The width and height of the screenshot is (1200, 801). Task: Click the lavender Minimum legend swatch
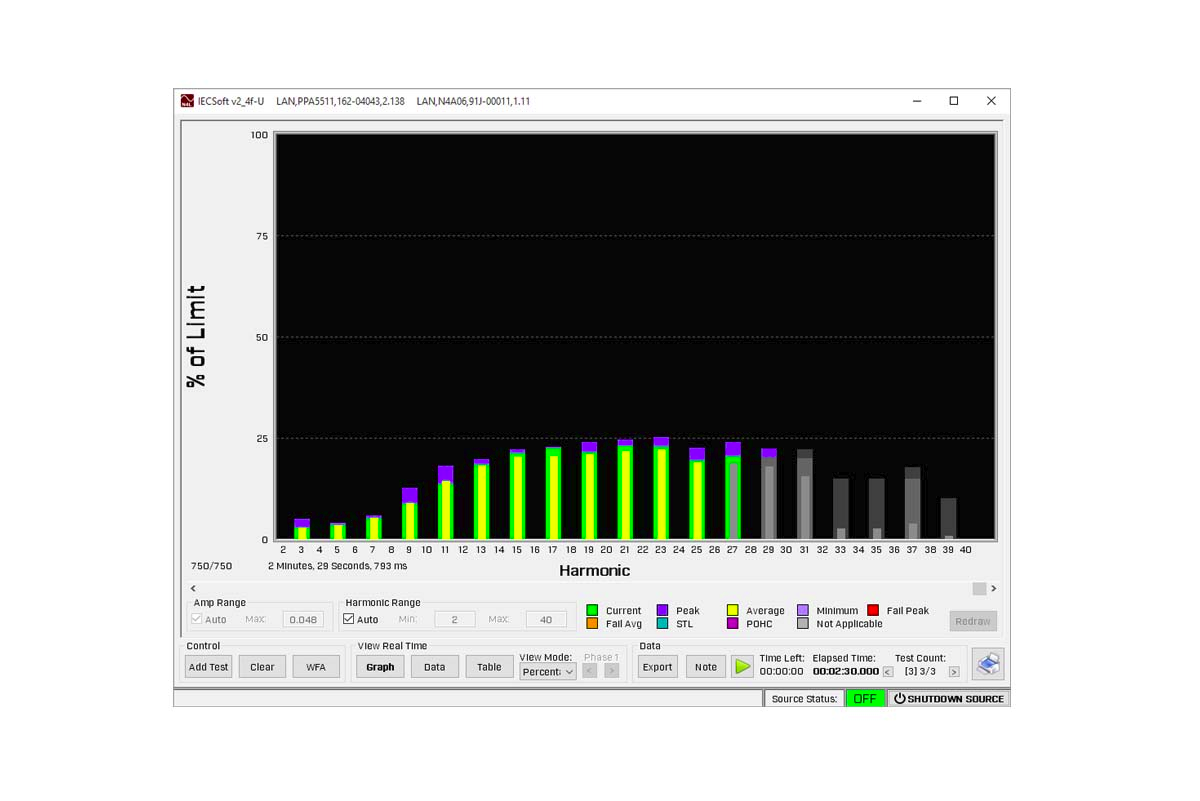tap(803, 610)
